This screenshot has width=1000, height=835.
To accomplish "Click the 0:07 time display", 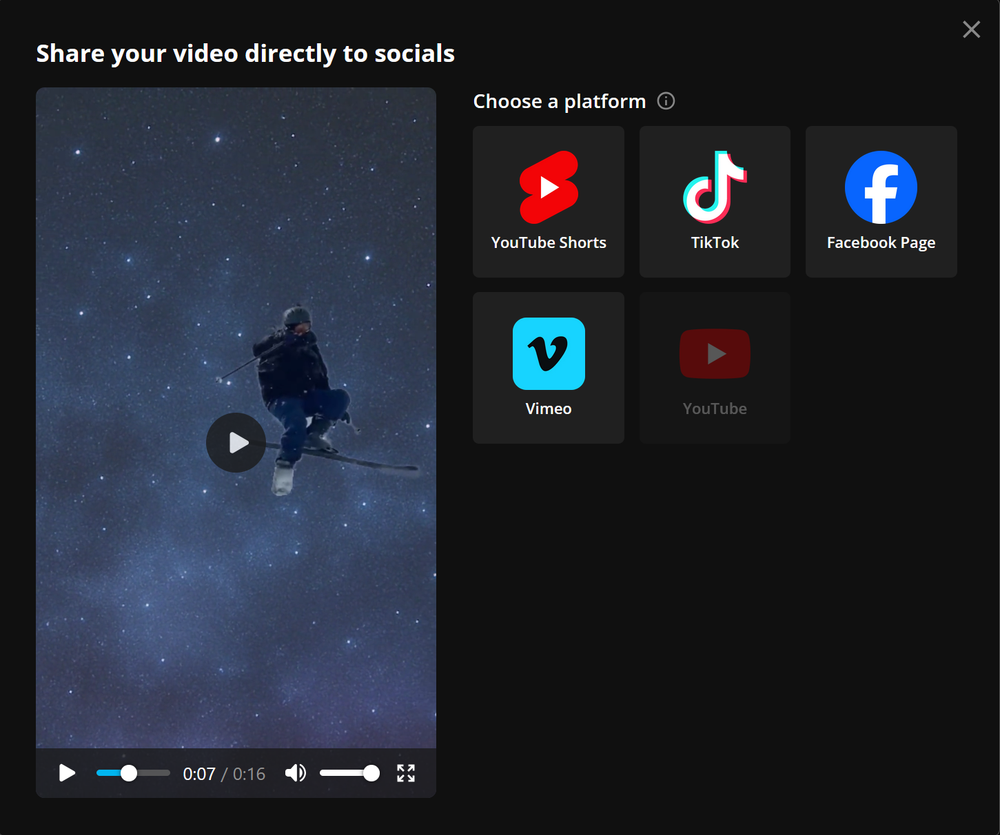I will coord(201,772).
